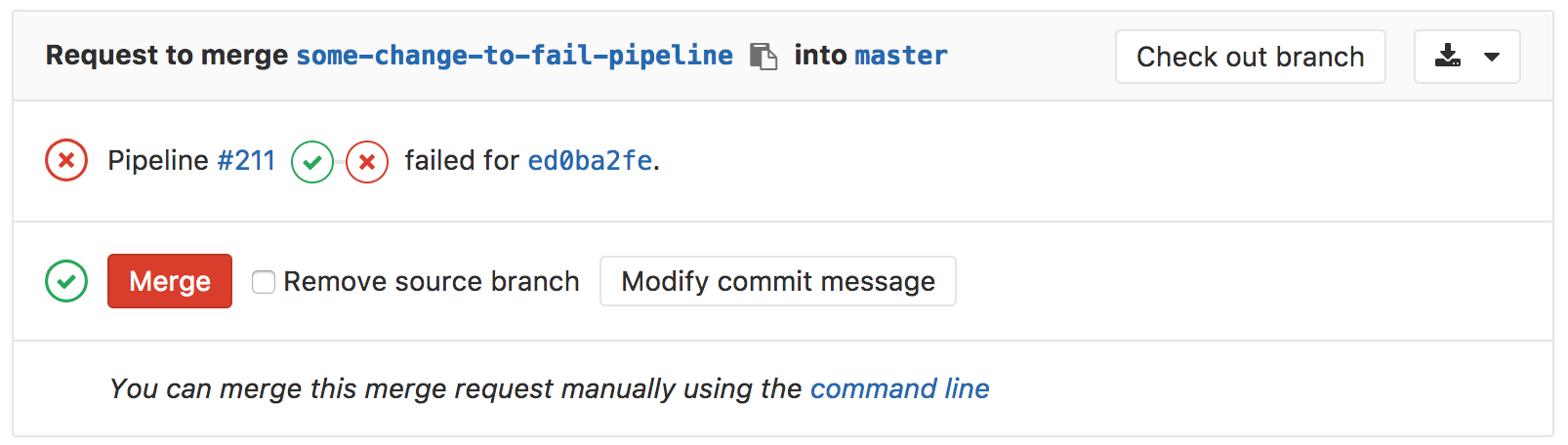Click the 'failed for' status text
This screenshot has height=445, width=1568.
461,160
